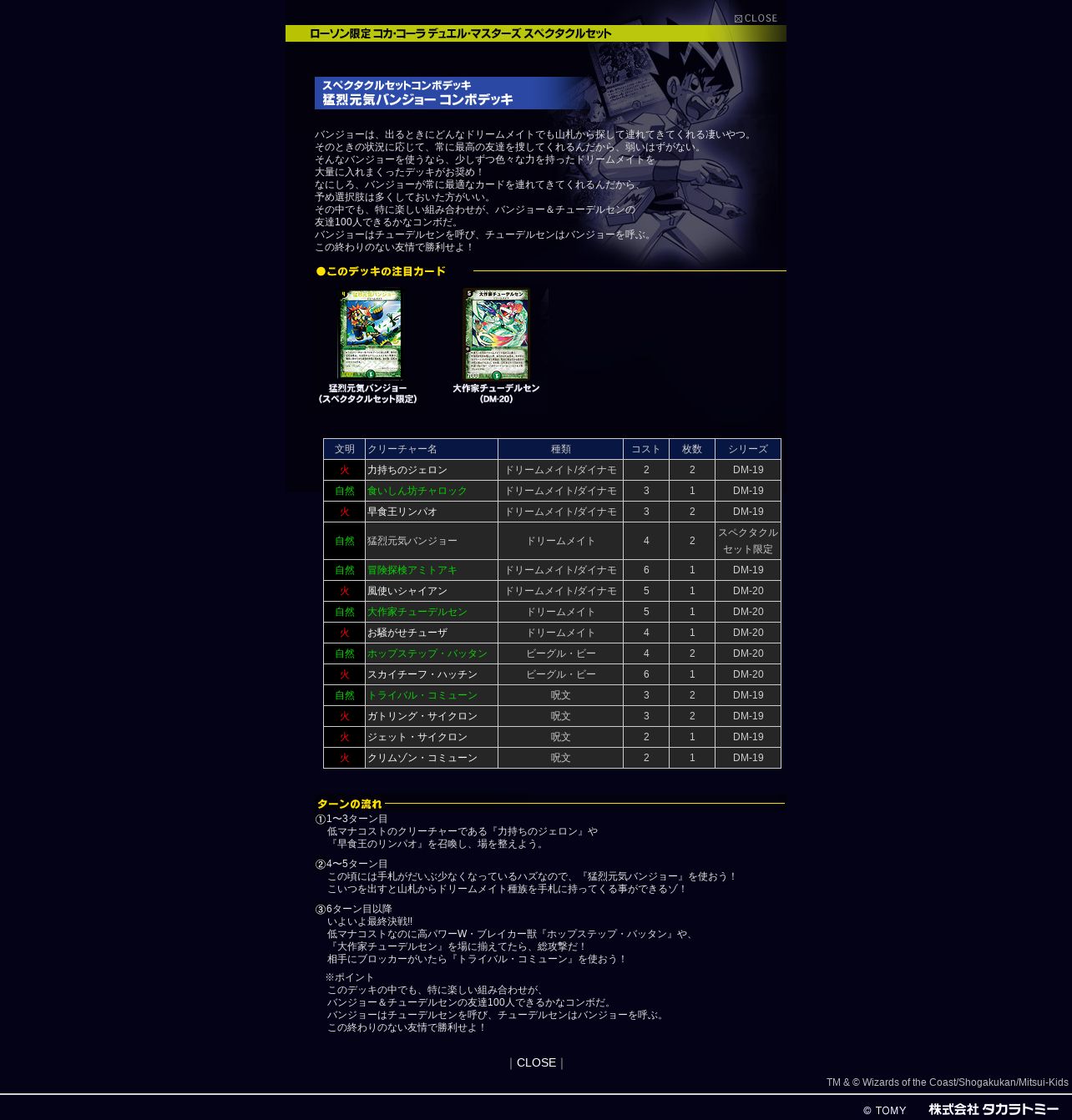Screen dimensions: 1072x1120
Task: Select the ガトリング・サイクロン table cell
Action: click(x=432, y=716)
